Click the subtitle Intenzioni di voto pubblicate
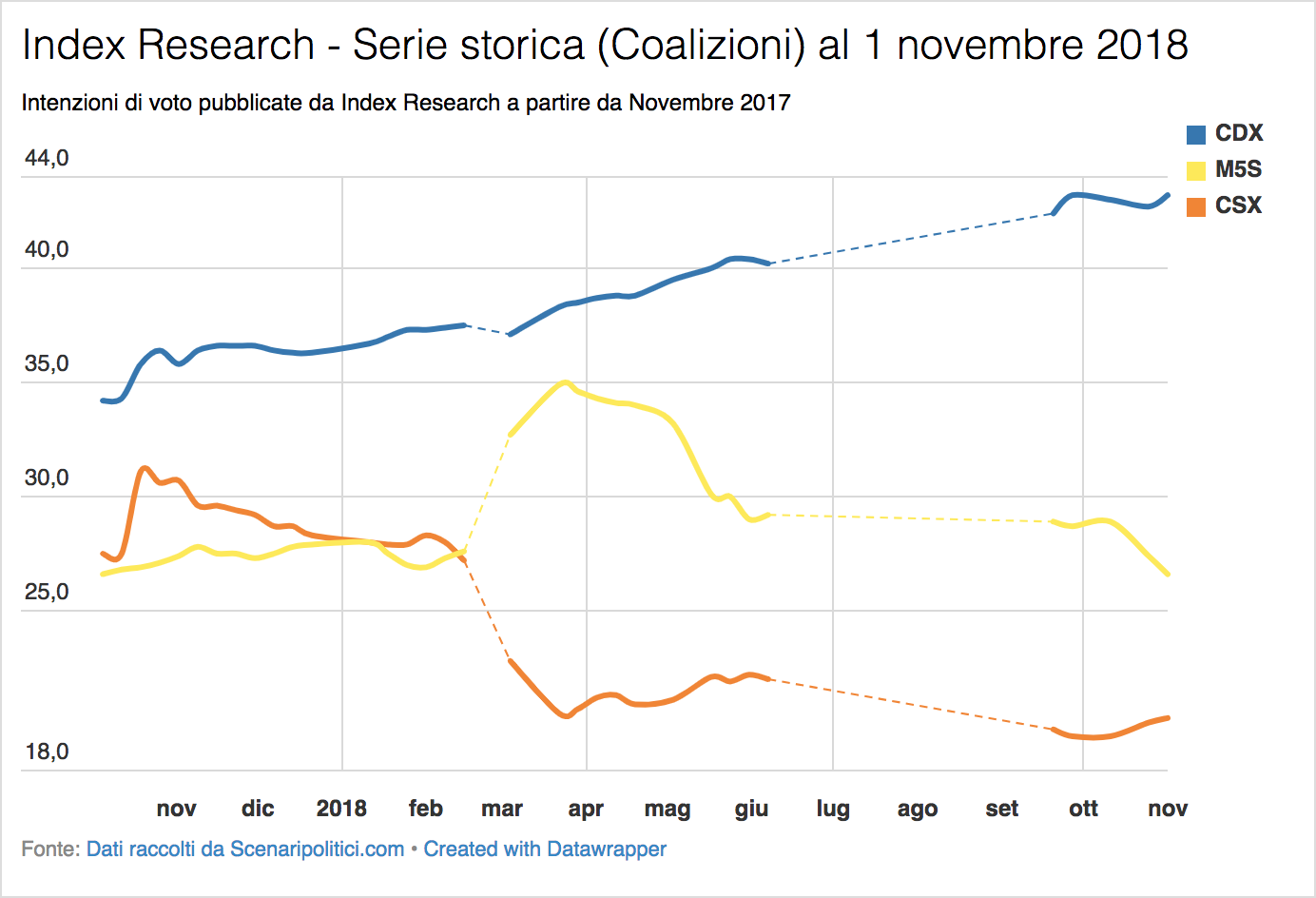This screenshot has width=1316, height=898. 406,103
